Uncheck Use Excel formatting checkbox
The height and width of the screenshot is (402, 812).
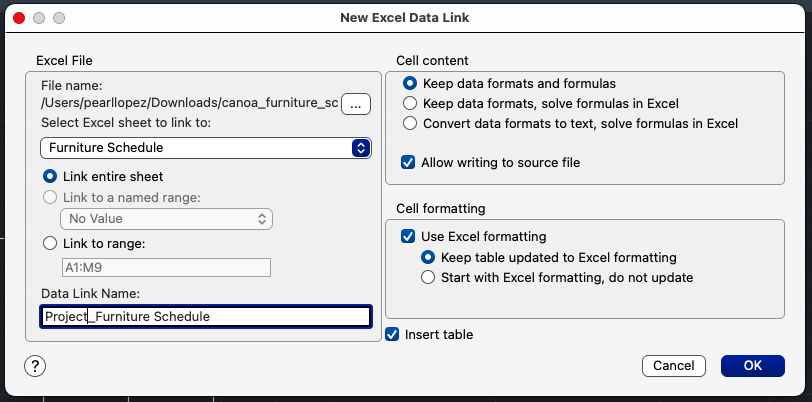tap(408, 237)
